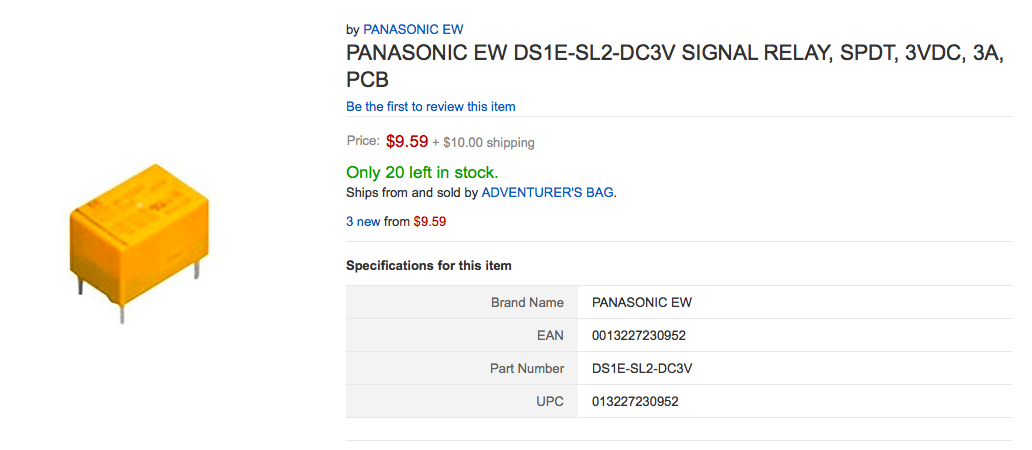Click the $9.59 price after '3 new from'

pos(429,221)
